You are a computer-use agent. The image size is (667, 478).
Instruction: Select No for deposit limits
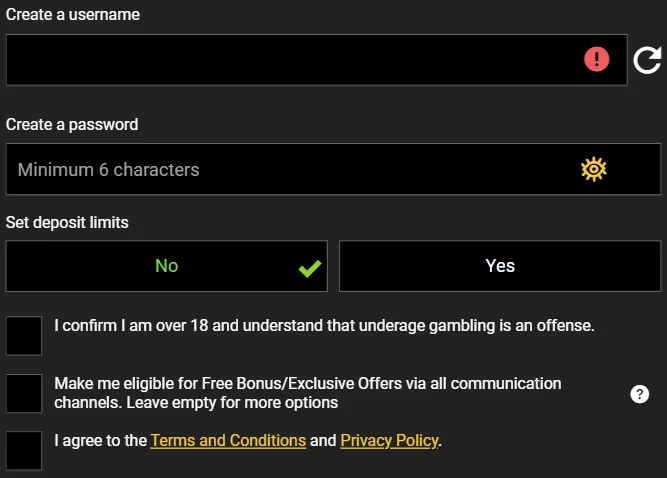pos(166,266)
